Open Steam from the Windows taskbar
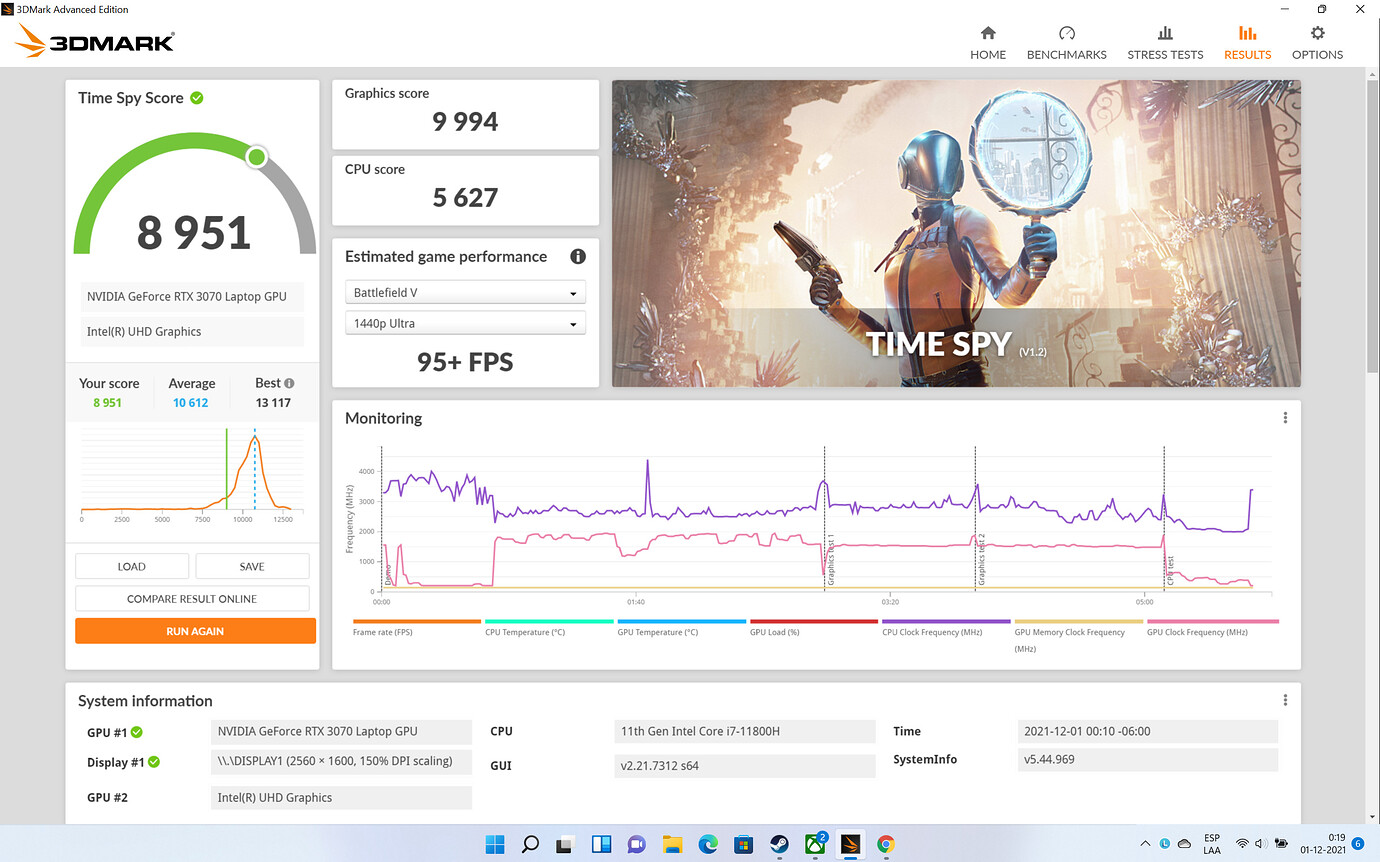1380x862 pixels. coord(778,844)
